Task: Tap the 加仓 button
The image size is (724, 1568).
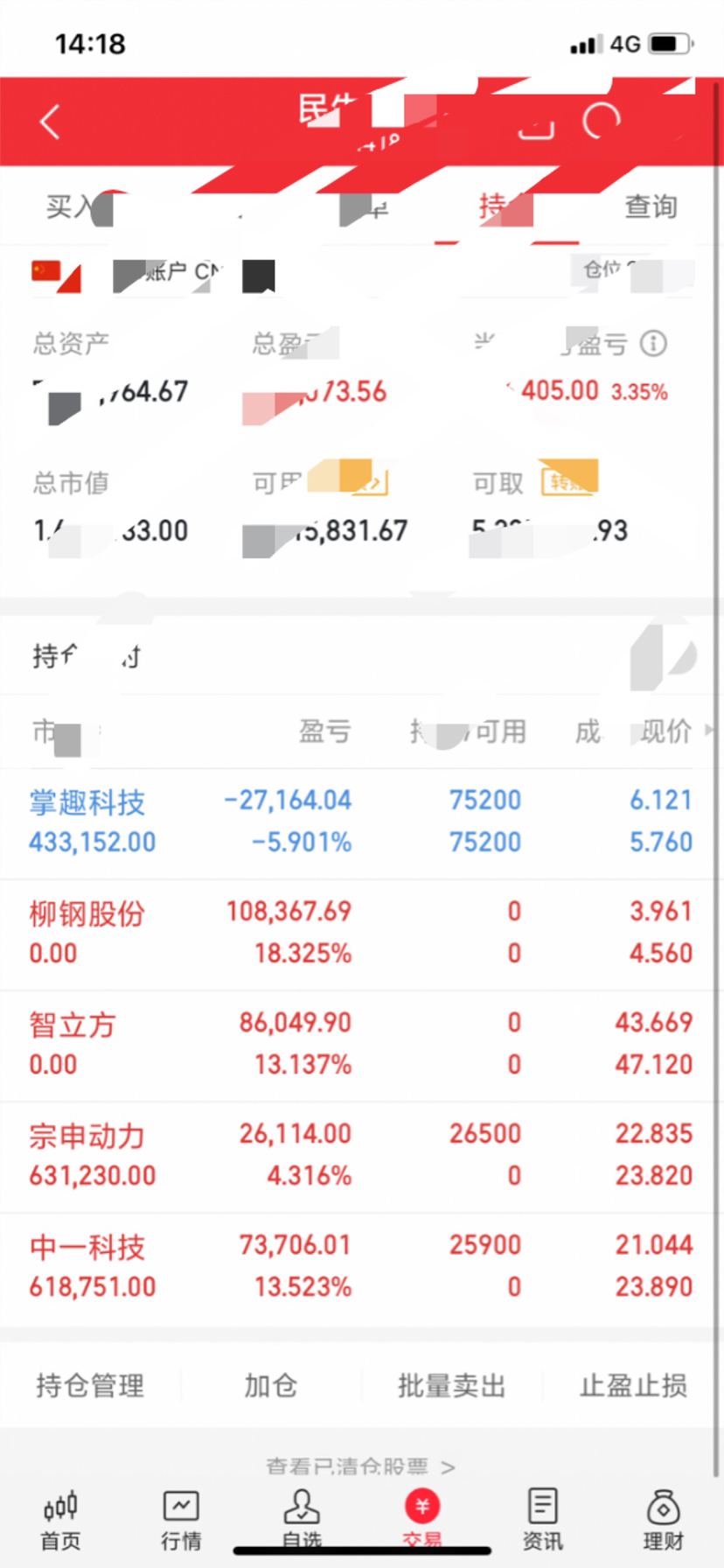Action: pos(270,1385)
